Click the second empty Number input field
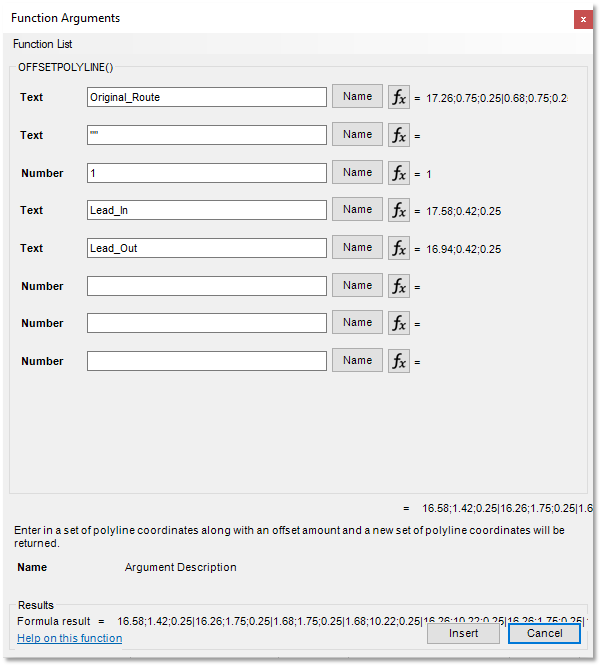This screenshot has width=602, height=667. tap(207, 323)
